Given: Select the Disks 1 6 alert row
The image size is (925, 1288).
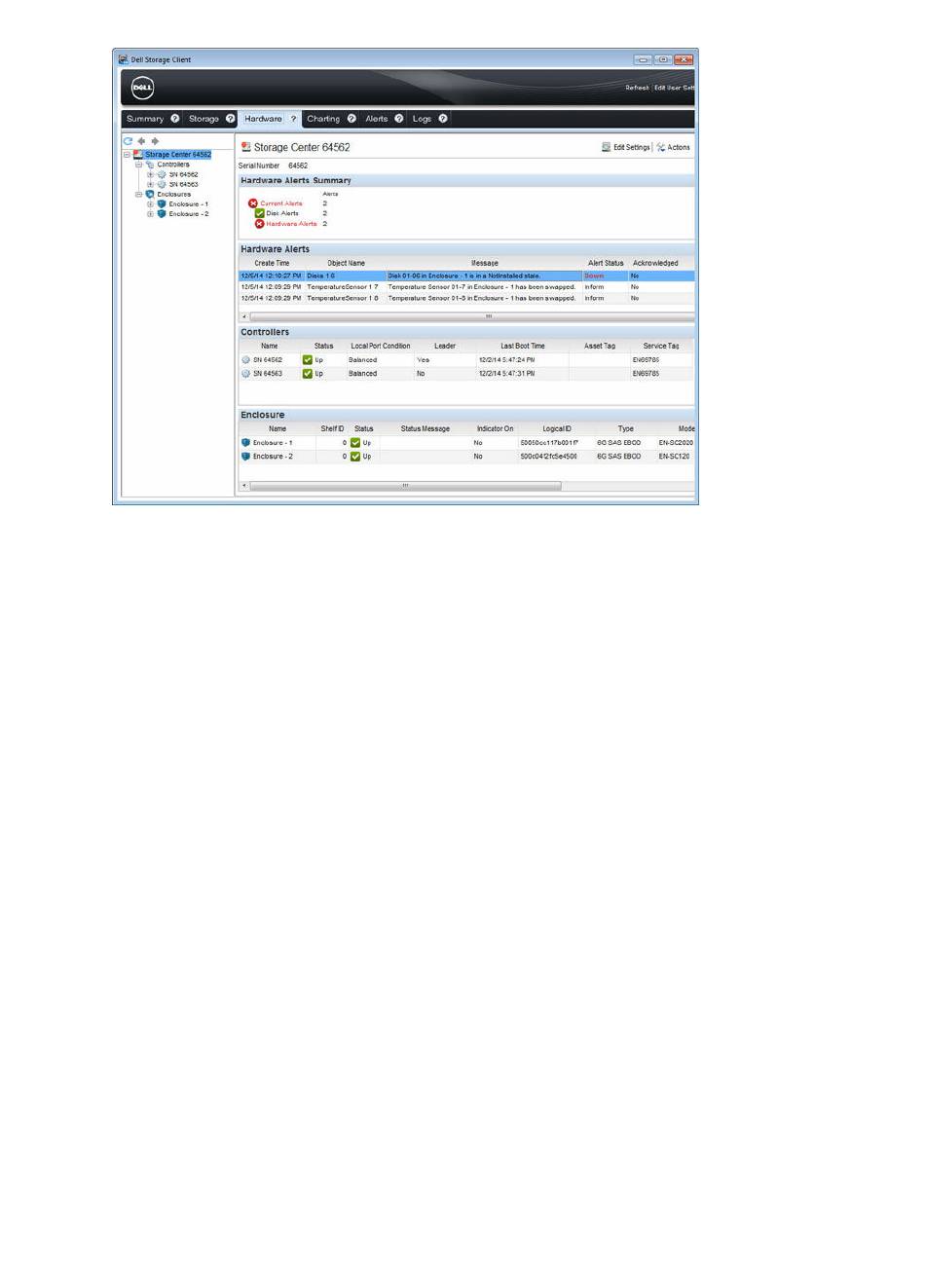Looking at the screenshot, I should pos(466,276).
